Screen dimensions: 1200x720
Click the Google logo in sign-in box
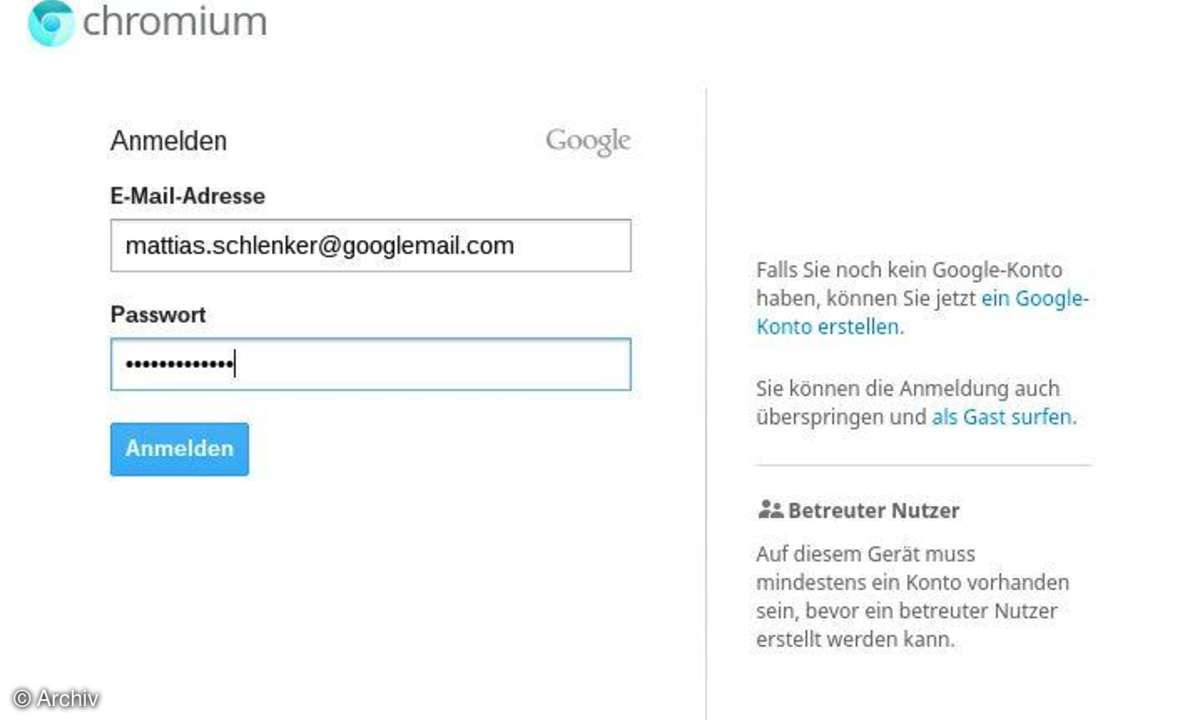pos(588,142)
